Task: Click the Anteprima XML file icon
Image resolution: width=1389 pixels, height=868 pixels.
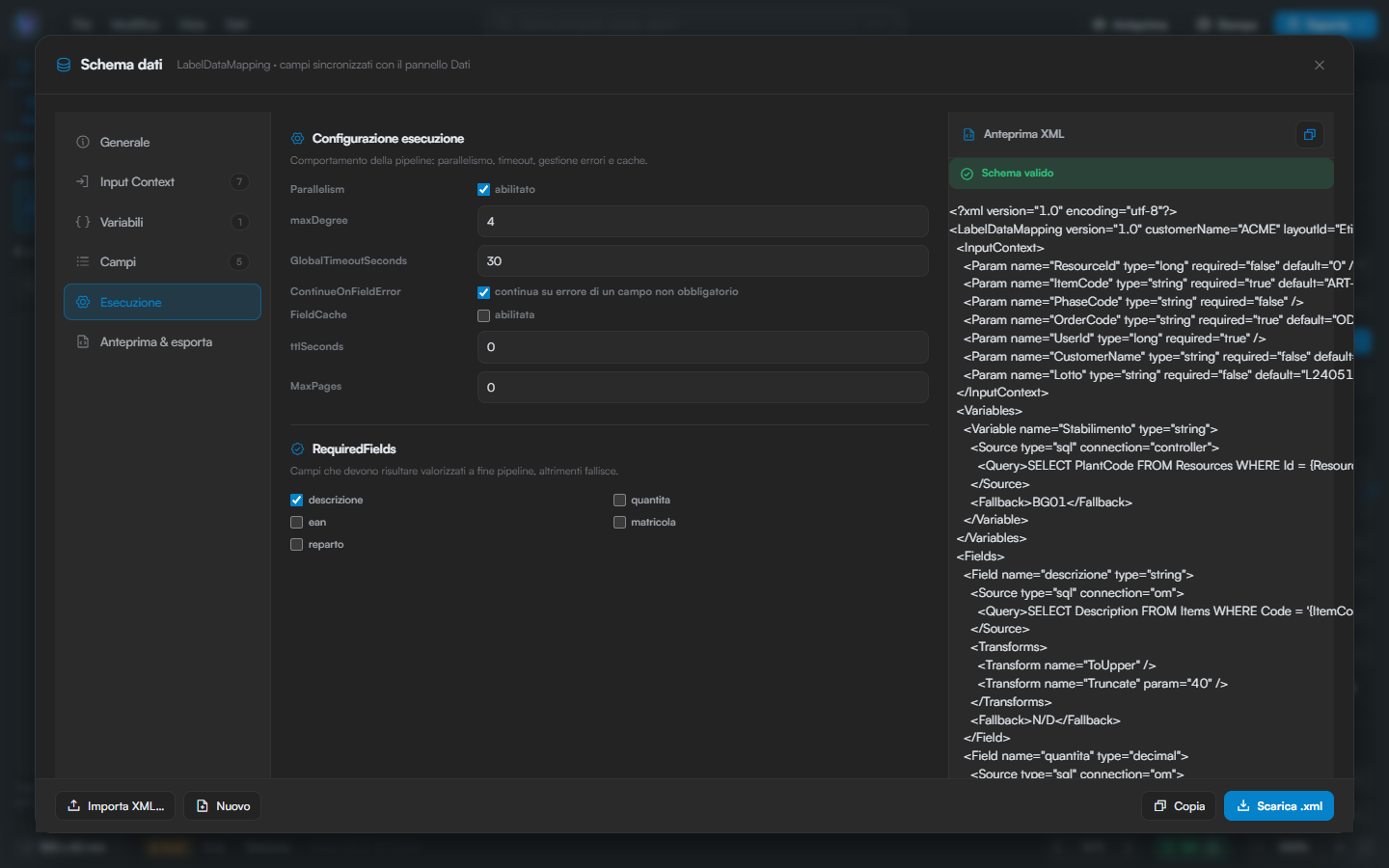Action: click(968, 135)
